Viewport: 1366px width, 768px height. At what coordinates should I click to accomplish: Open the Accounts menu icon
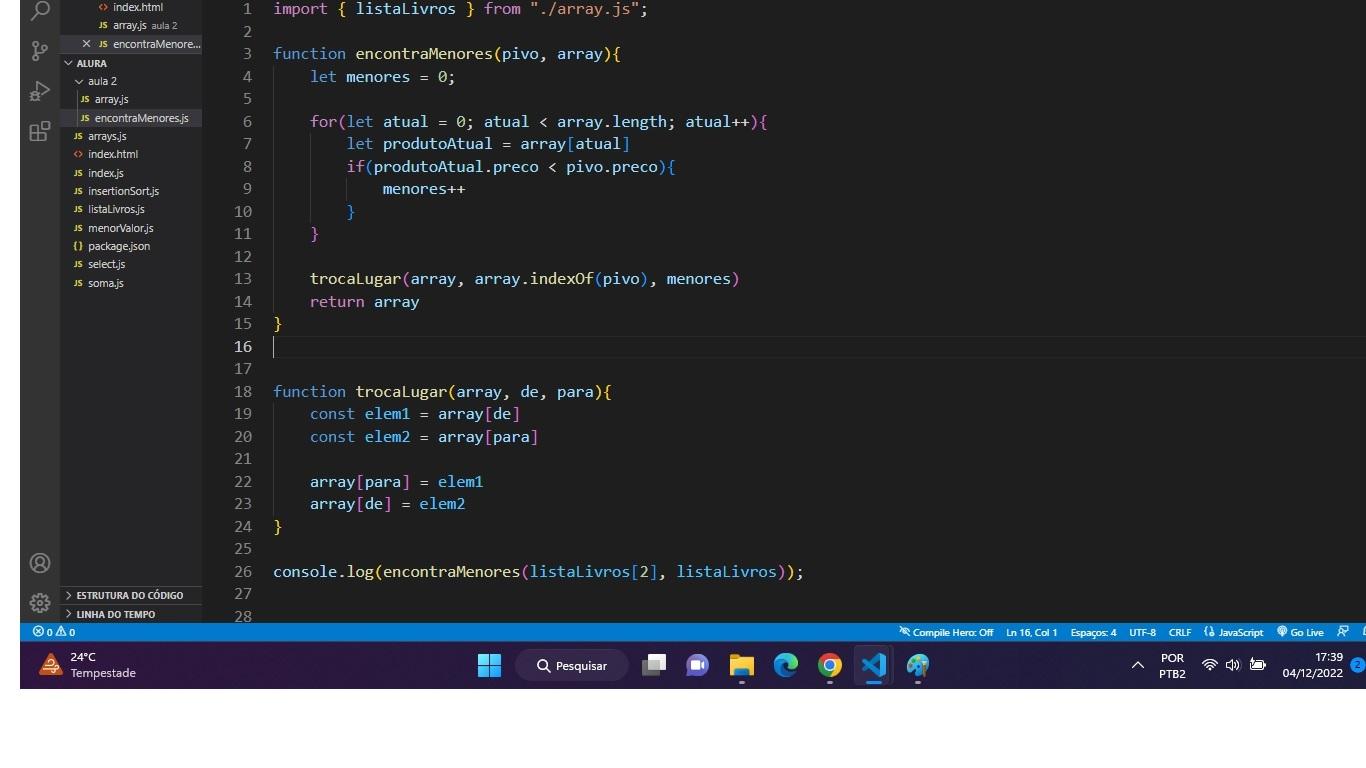point(40,563)
